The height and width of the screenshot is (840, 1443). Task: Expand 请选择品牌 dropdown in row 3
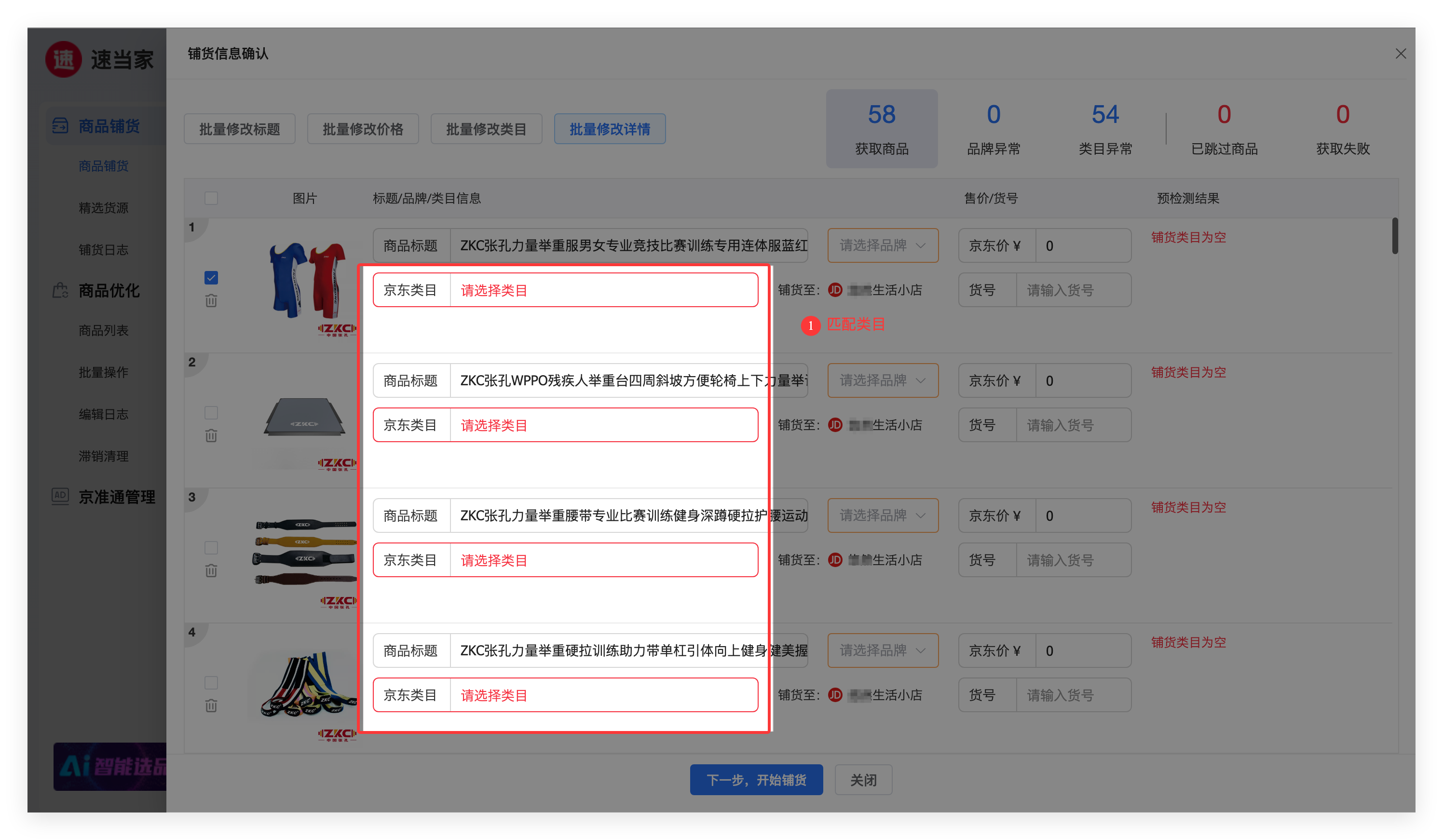tap(883, 515)
